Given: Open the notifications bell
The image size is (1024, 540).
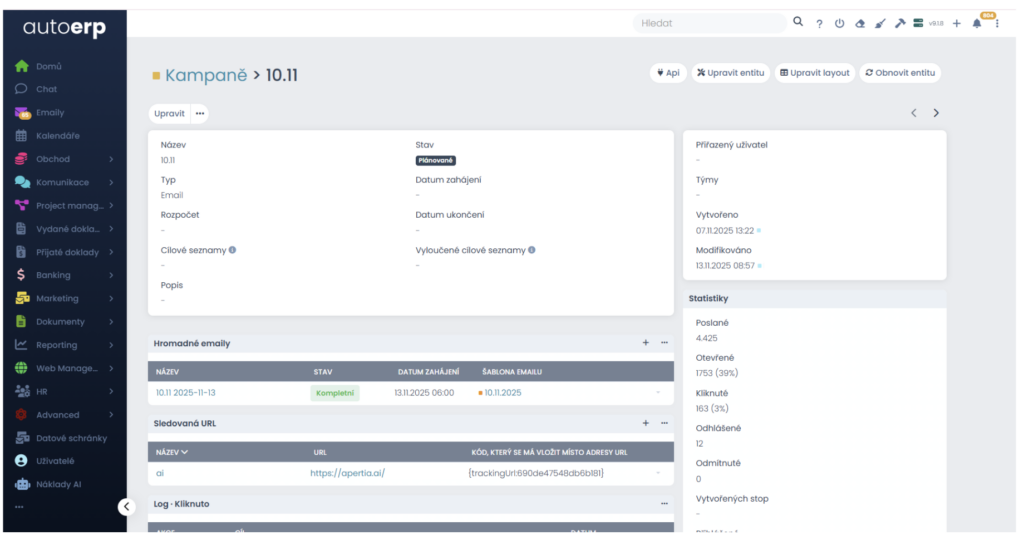Looking at the screenshot, I should 977,23.
